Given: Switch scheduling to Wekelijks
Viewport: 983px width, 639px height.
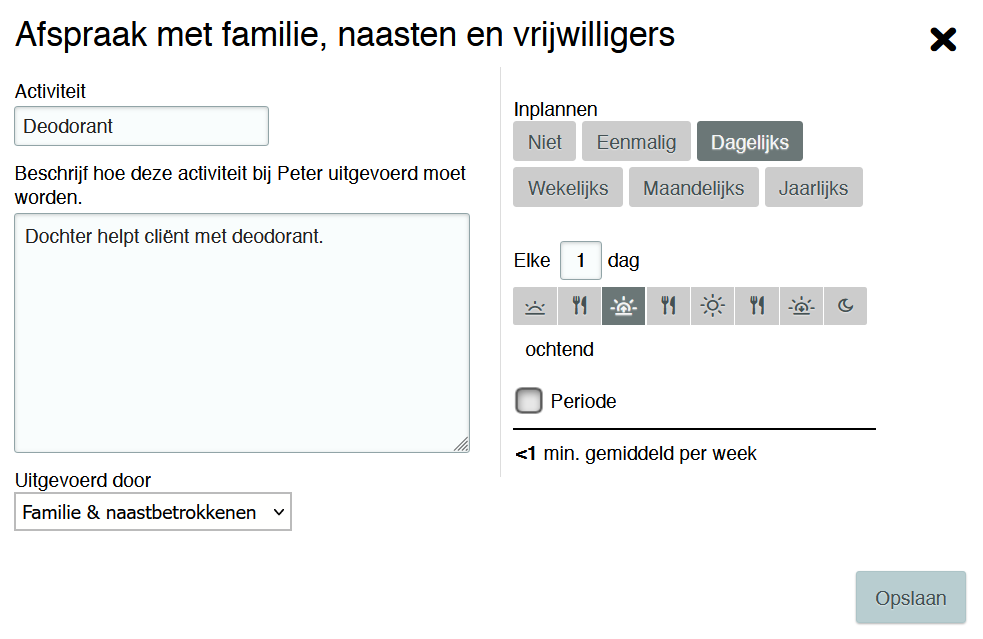Looking at the screenshot, I should 568,188.
